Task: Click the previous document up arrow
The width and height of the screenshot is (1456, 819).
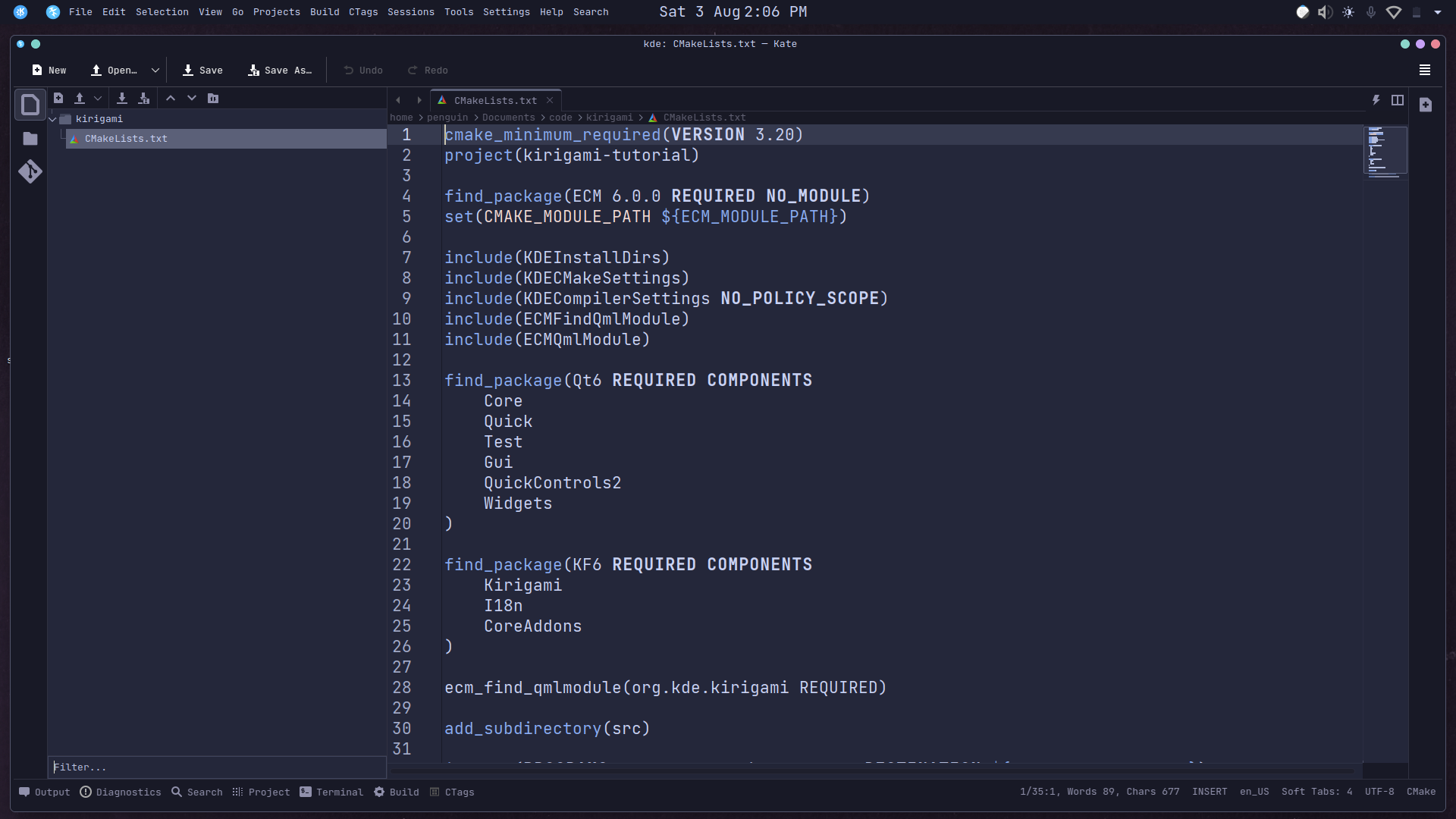Action: (x=171, y=98)
